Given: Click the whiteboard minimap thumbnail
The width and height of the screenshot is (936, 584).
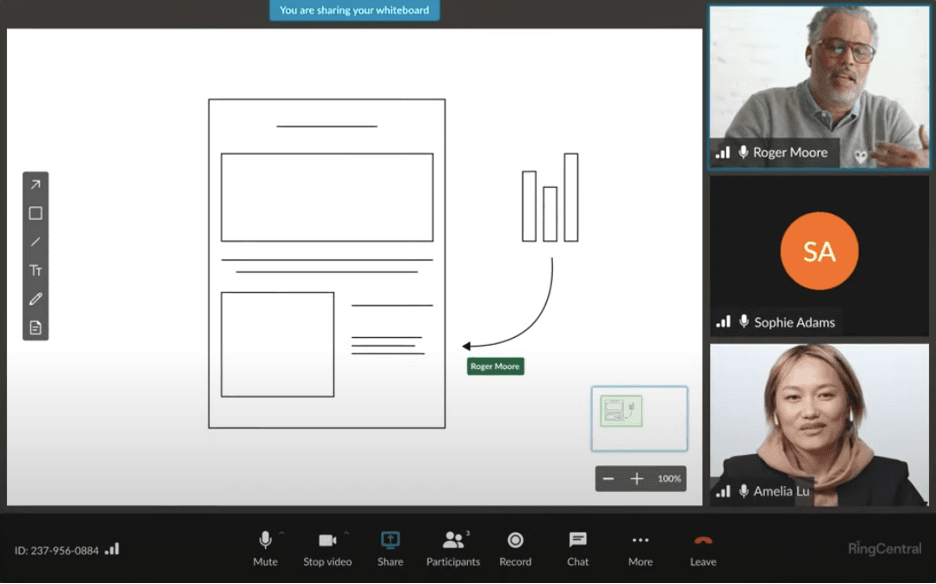Looking at the screenshot, I should tap(639, 419).
